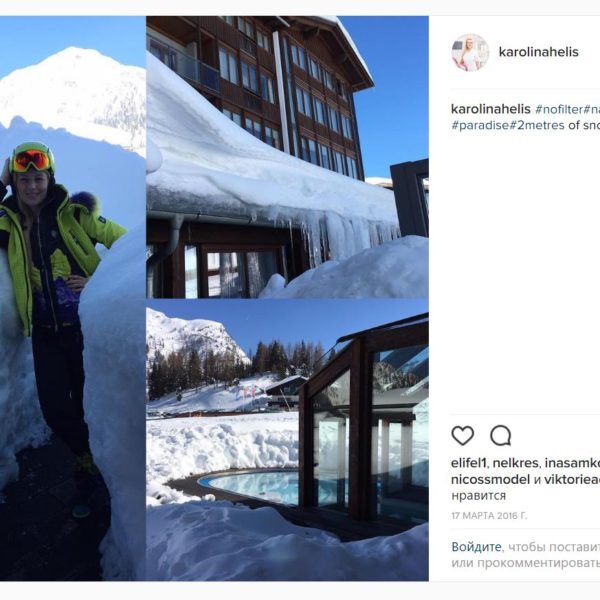Open the karolinahelis username header link
600x600 pixels.
pos(538,52)
